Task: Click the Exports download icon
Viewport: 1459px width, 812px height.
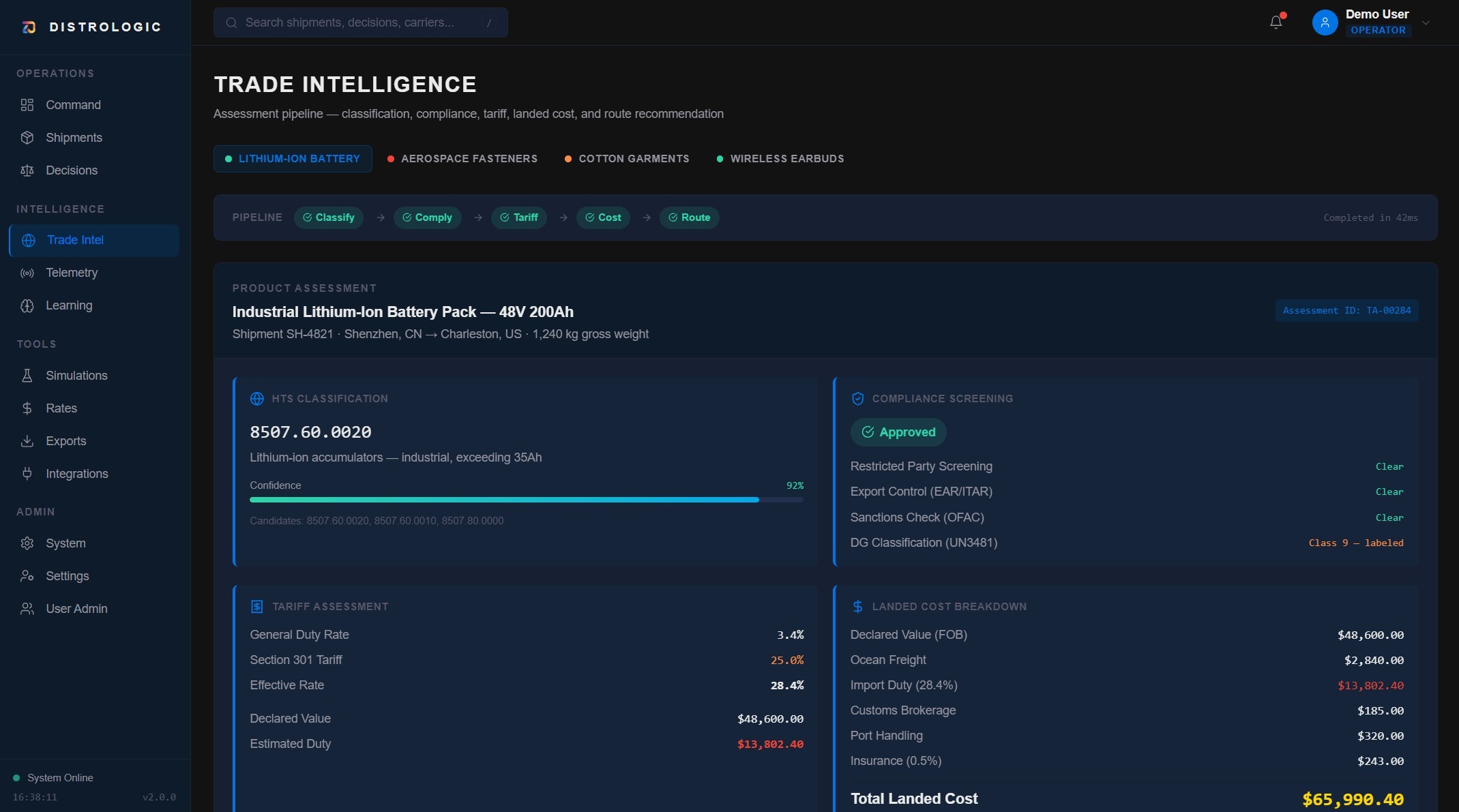Action: coord(27,441)
